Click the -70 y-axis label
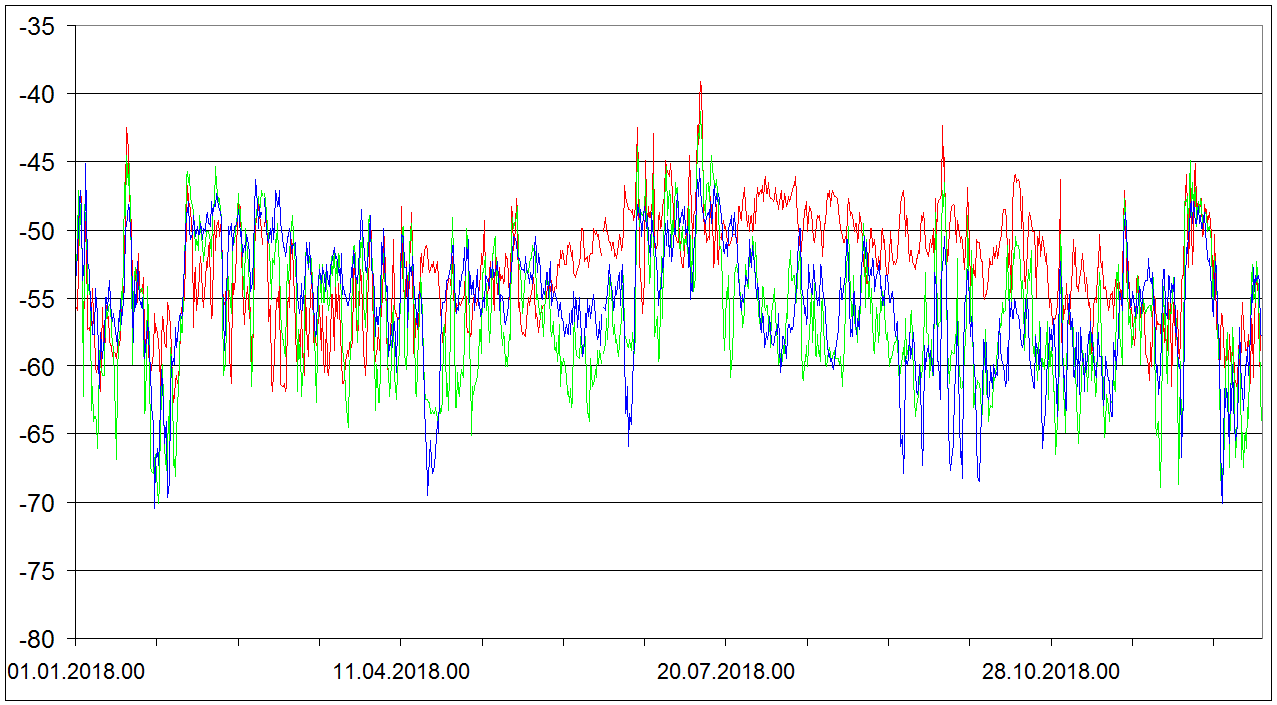Screen dimensions: 1277x705 tap(39, 502)
